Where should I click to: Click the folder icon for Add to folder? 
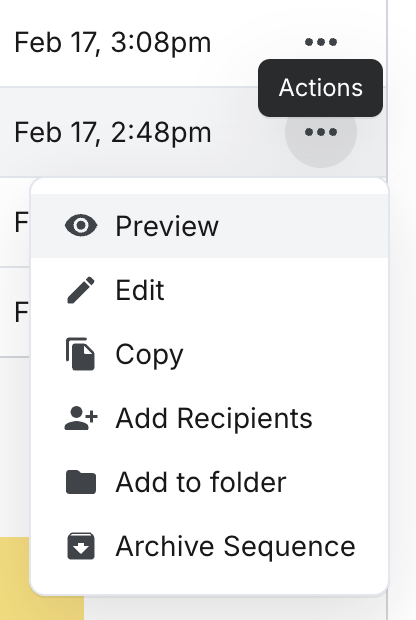[x=81, y=482]
